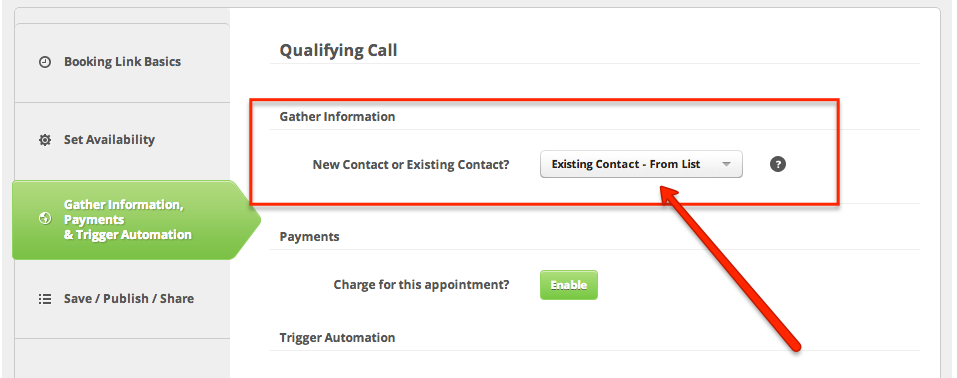Image resolution: width=957 pixels, height=378 pixels.
Task: Click the Charge for this appointment? label
Action: pyautogui.click(x=421, y=285)
